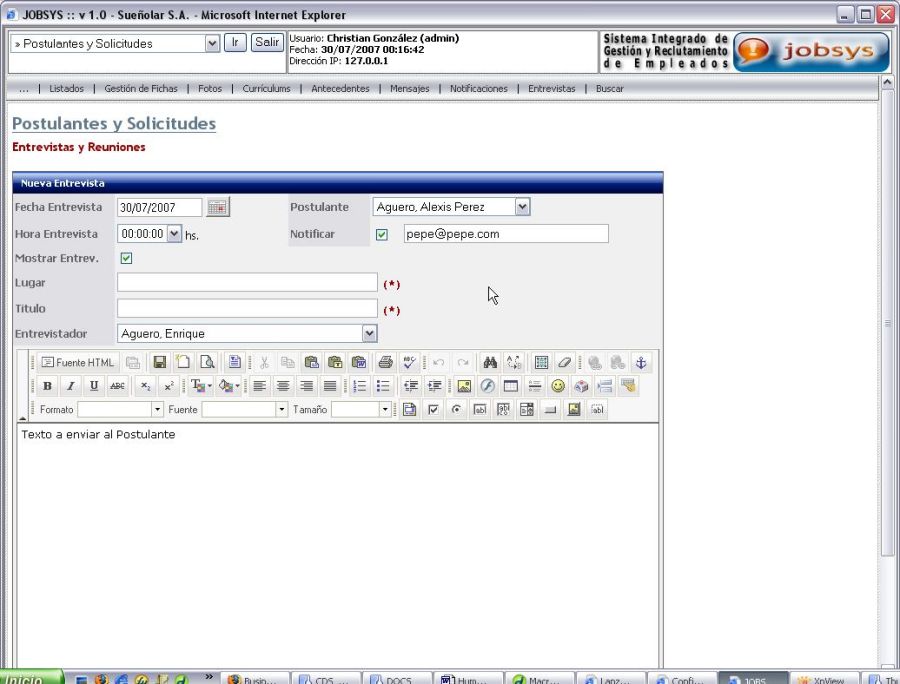
Task: Insert a numbered list
Action: pos(360,386)
